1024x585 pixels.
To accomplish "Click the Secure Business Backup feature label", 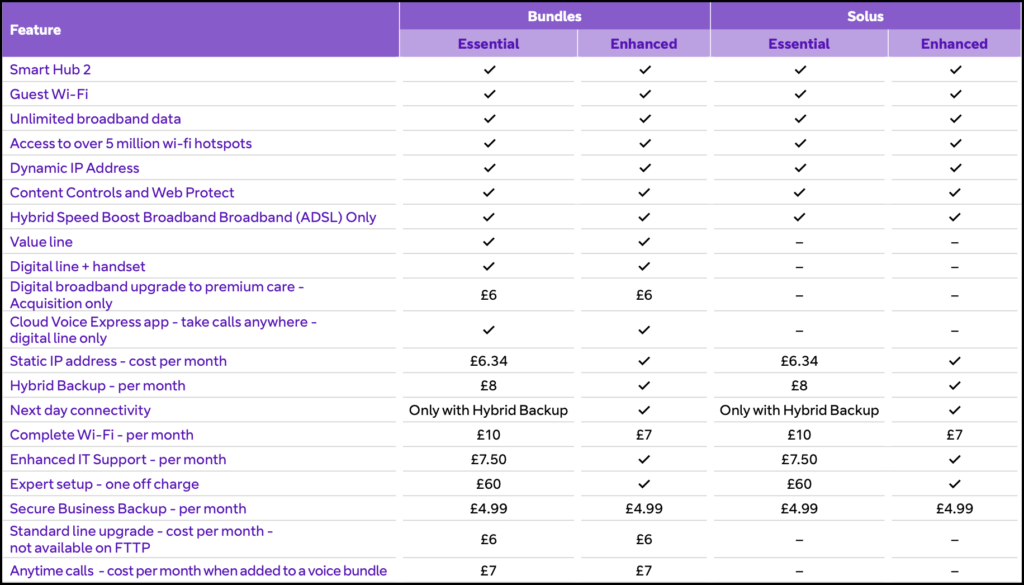I will point(128,508).
